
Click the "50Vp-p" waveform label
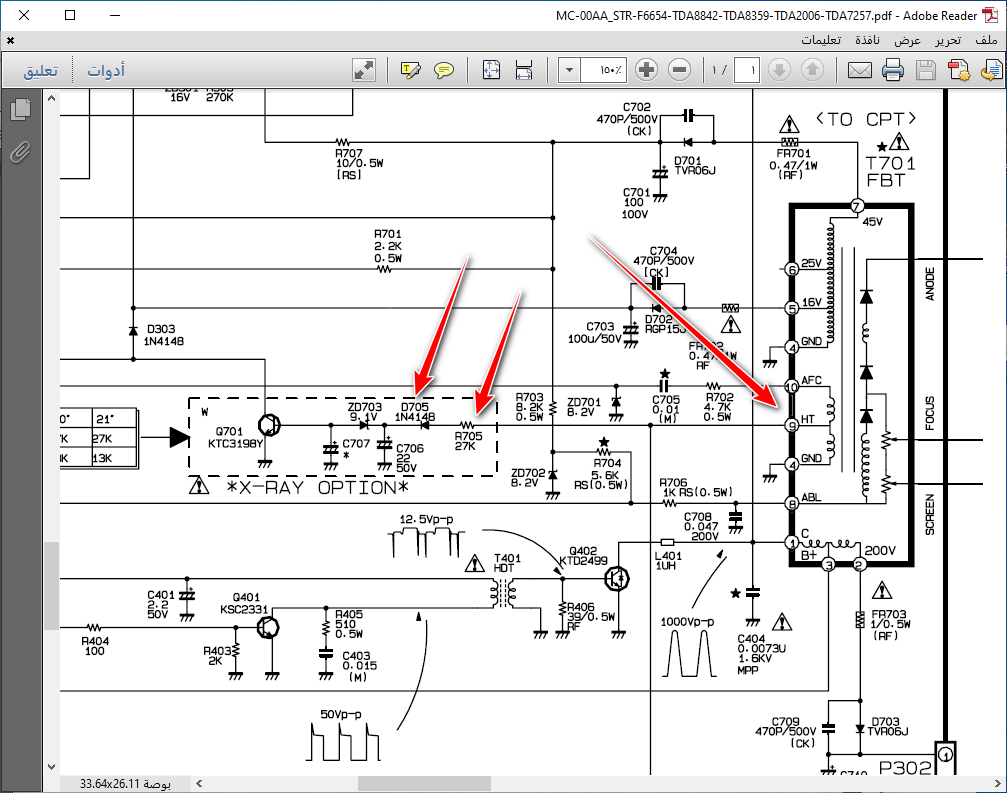(x=340, y=714)
